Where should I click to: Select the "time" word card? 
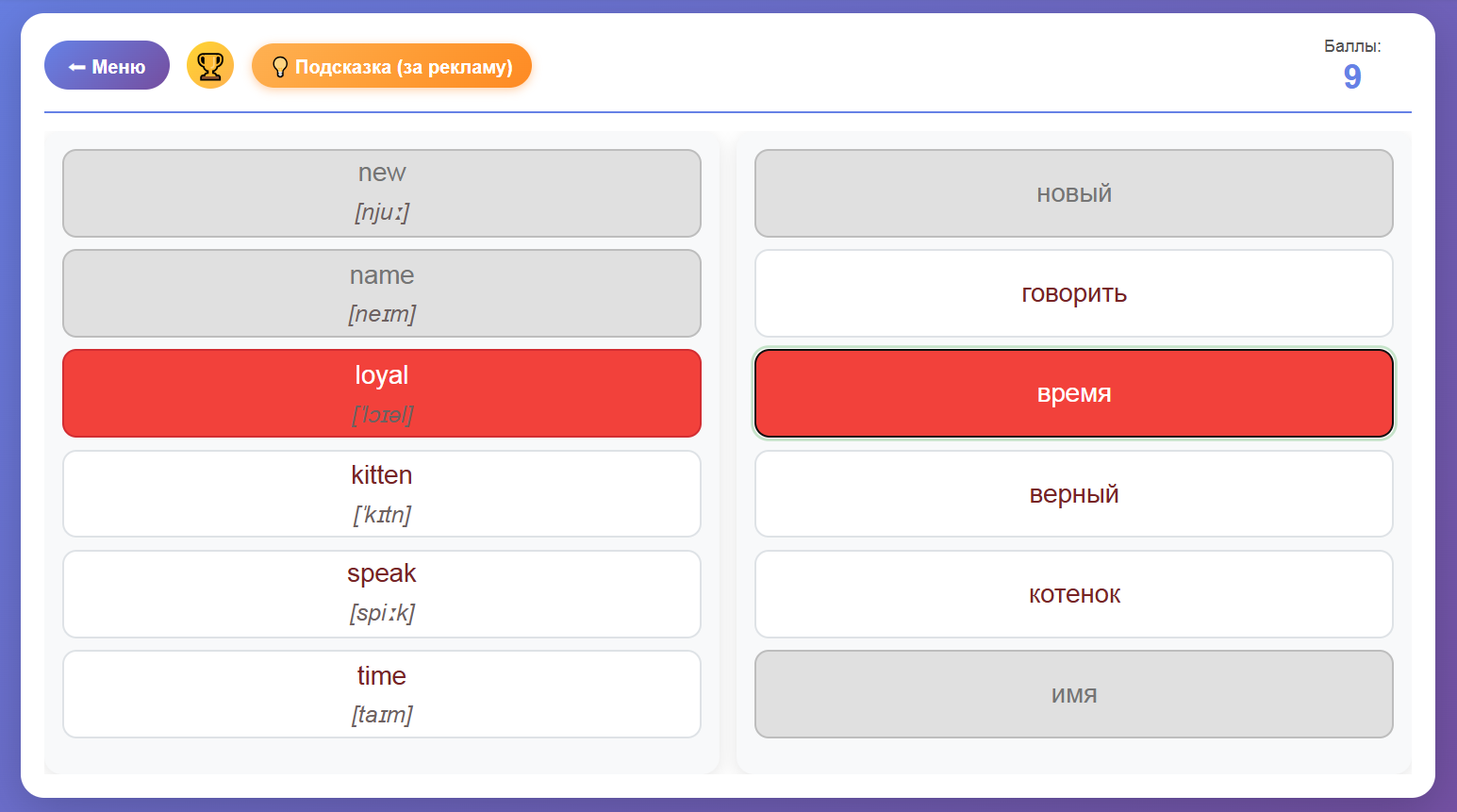(x=381, y=693)
